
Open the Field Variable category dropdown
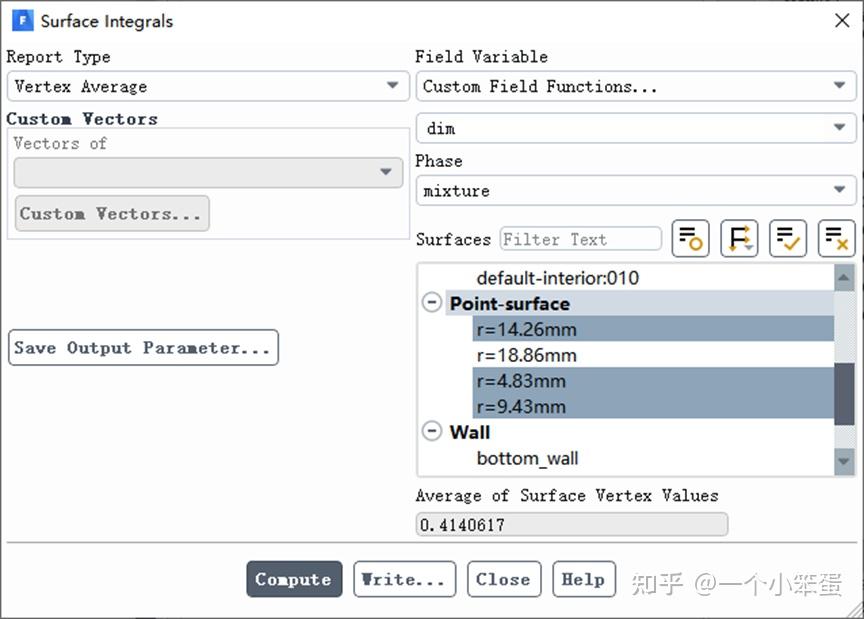coord(636,86)
